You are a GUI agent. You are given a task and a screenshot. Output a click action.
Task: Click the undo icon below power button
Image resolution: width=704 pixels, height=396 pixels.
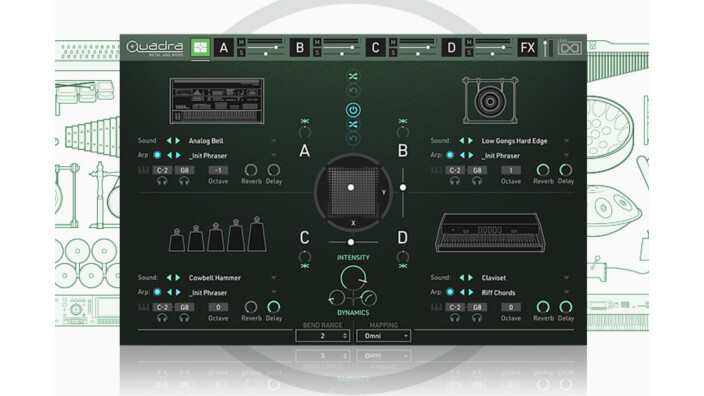point(353,139)
